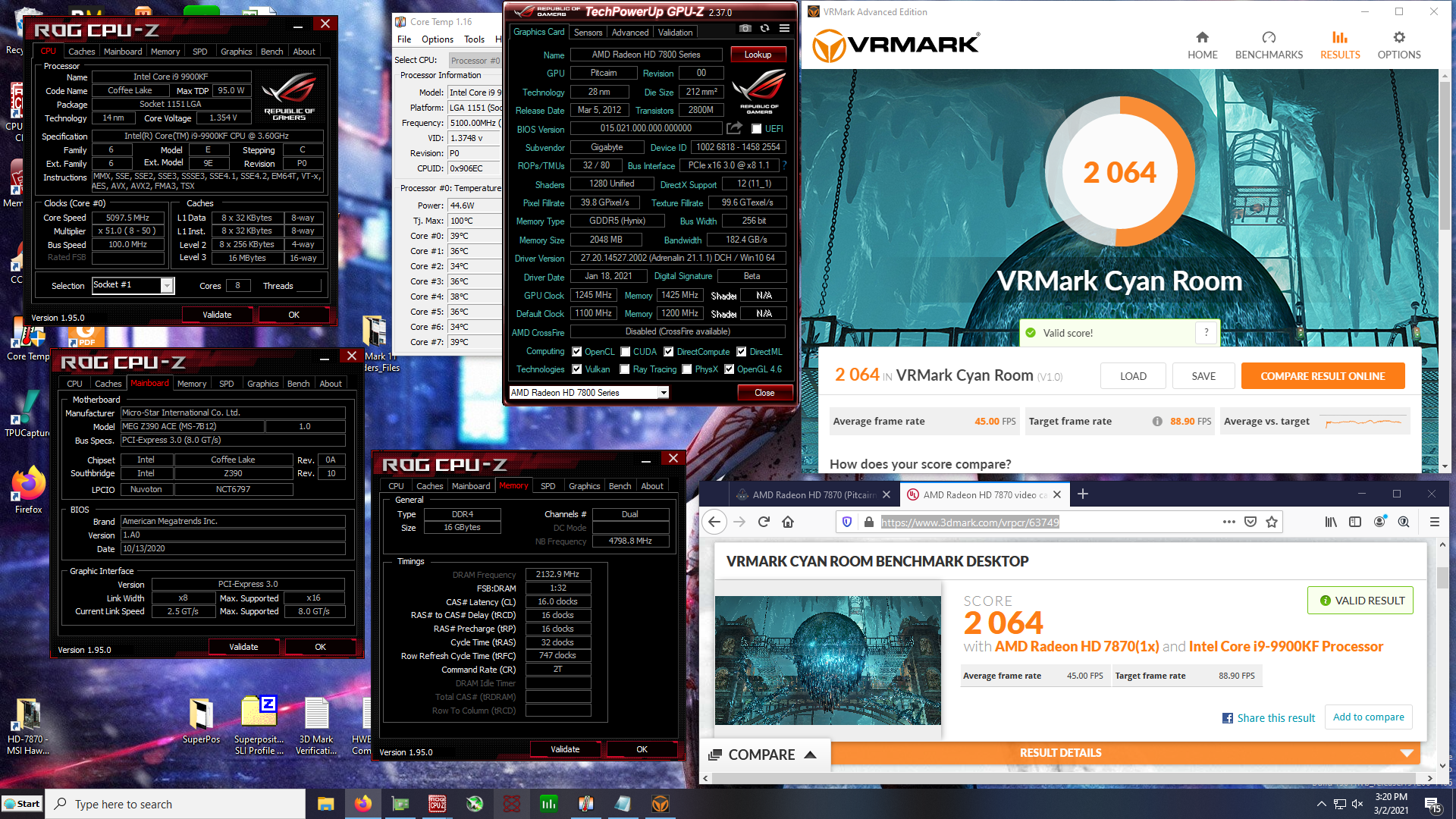Open the VRMark Home icon

click(1202, 37)
